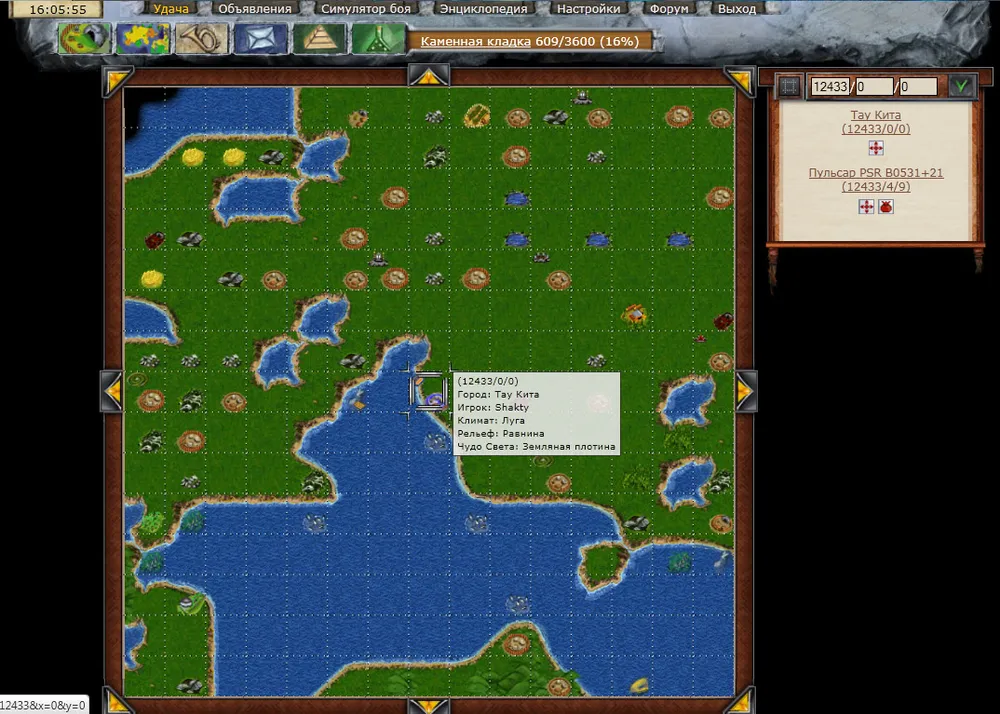Open the Тау Кита (12433/0/0) link
Screen dimensions: 1000x714
pos(876,122)
